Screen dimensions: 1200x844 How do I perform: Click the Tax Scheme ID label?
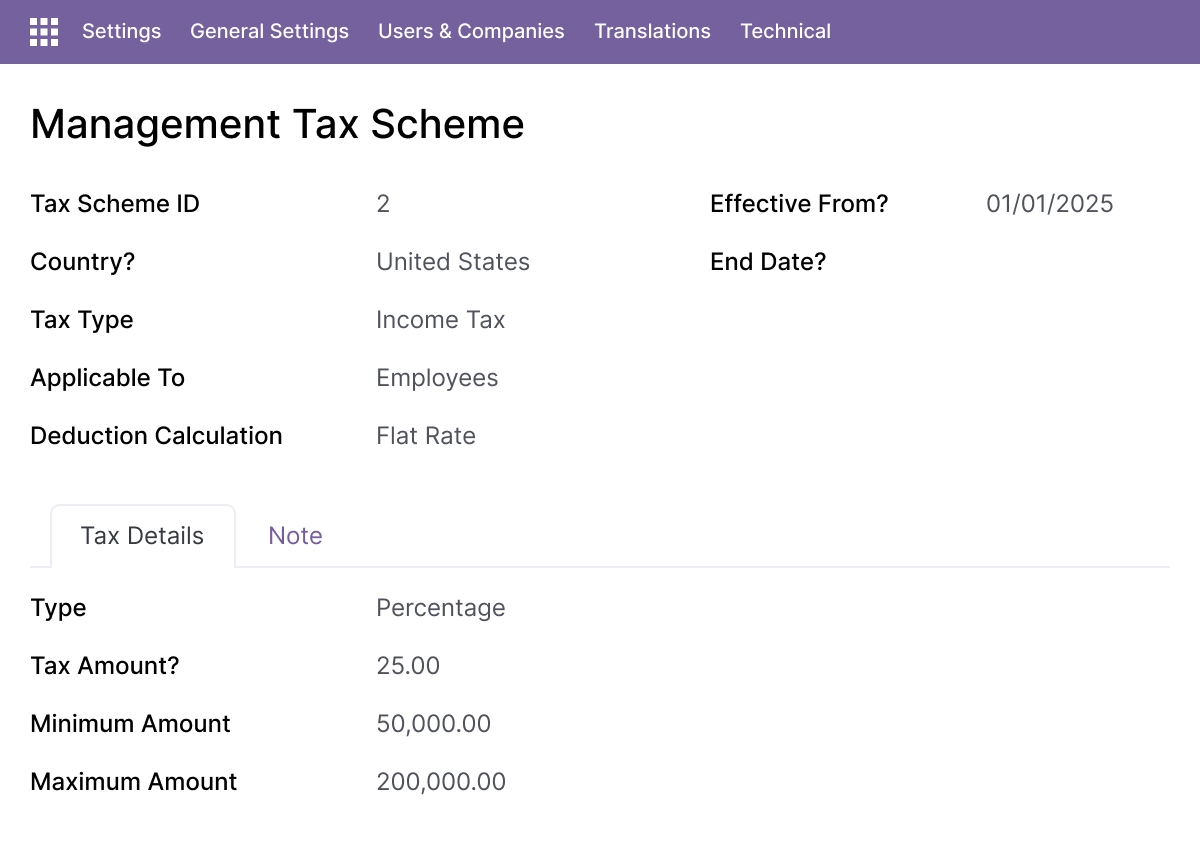pyautogui.click(x=115, y=204)
